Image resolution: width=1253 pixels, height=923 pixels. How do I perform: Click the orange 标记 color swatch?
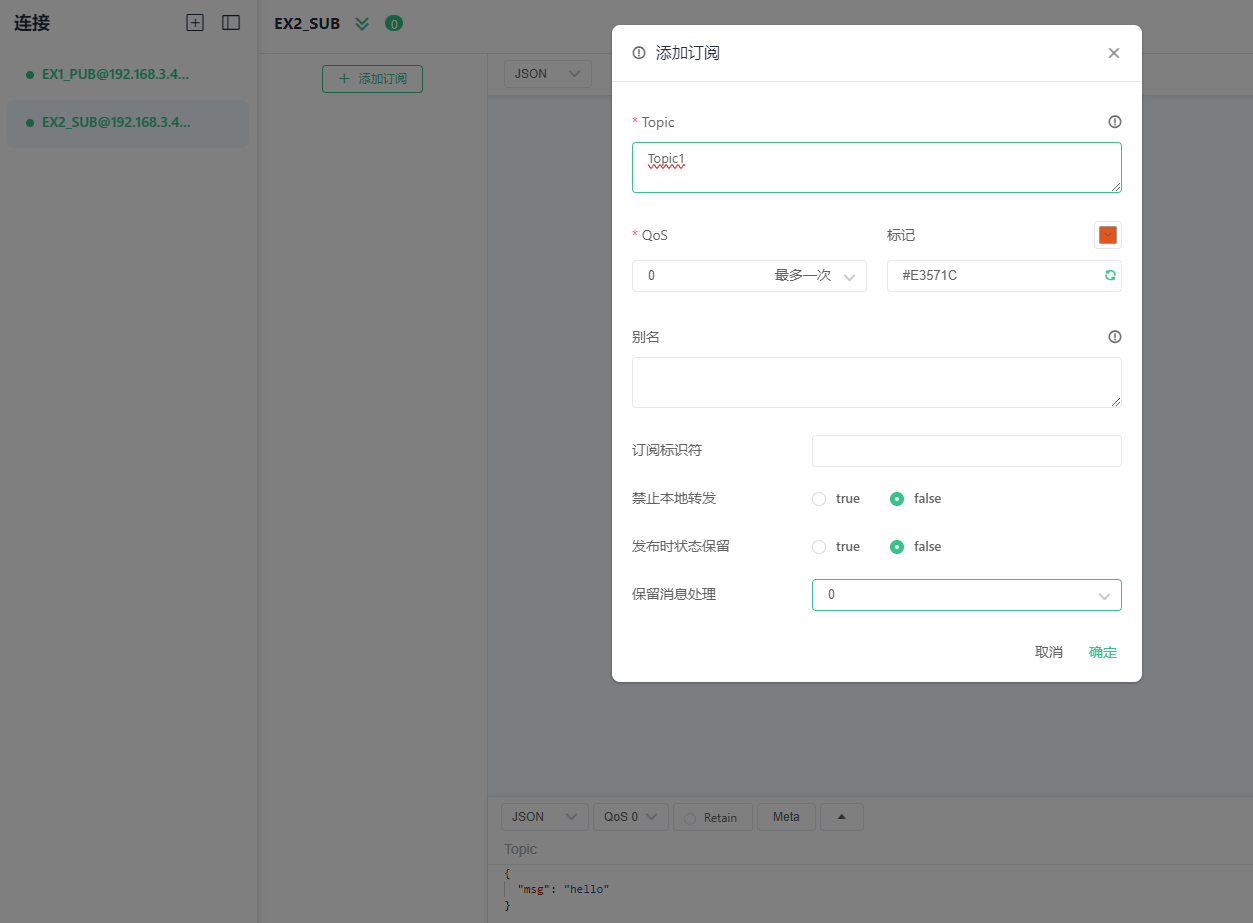coord(1107,234)
